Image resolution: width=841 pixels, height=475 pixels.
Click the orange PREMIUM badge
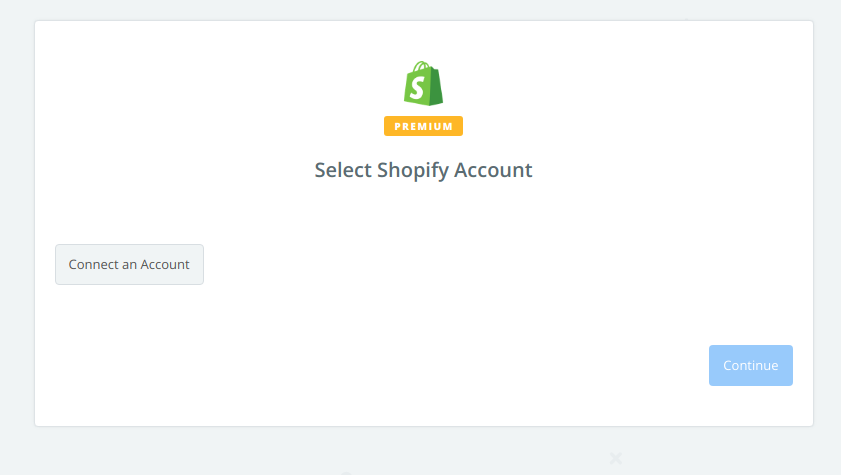click(423, 126)
